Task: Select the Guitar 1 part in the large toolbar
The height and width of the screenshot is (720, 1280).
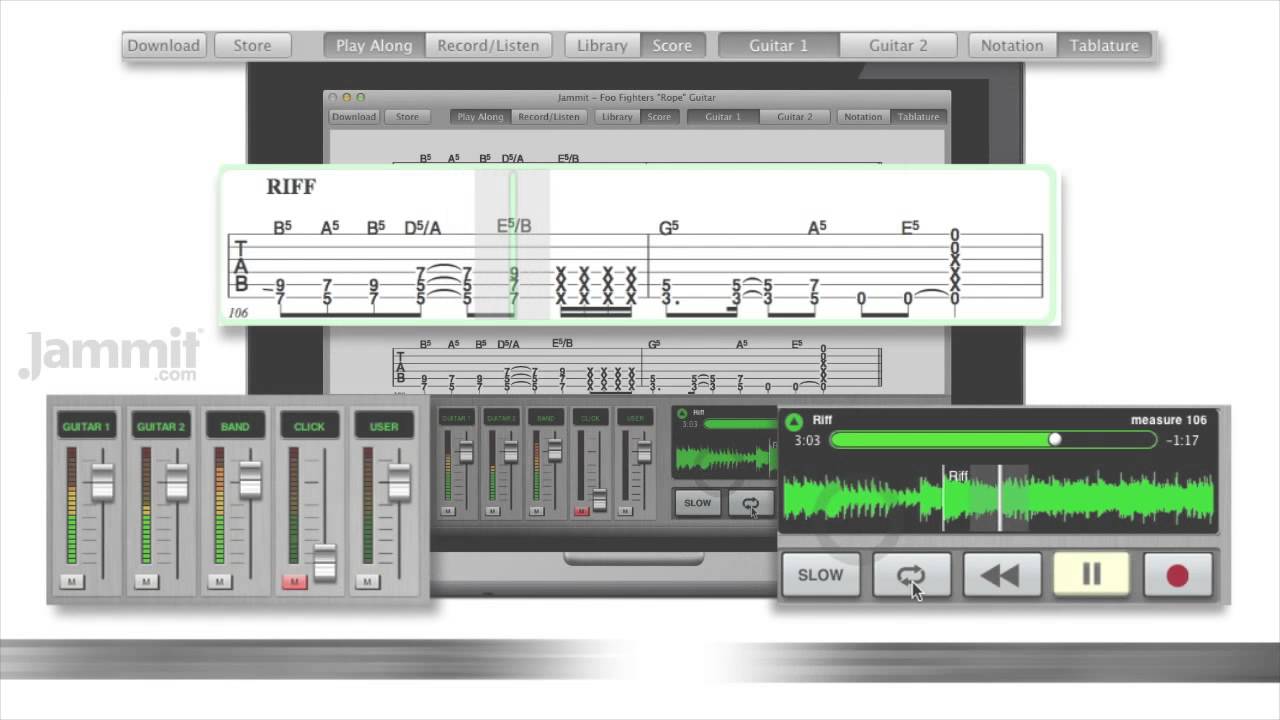Action: point(779,45)
